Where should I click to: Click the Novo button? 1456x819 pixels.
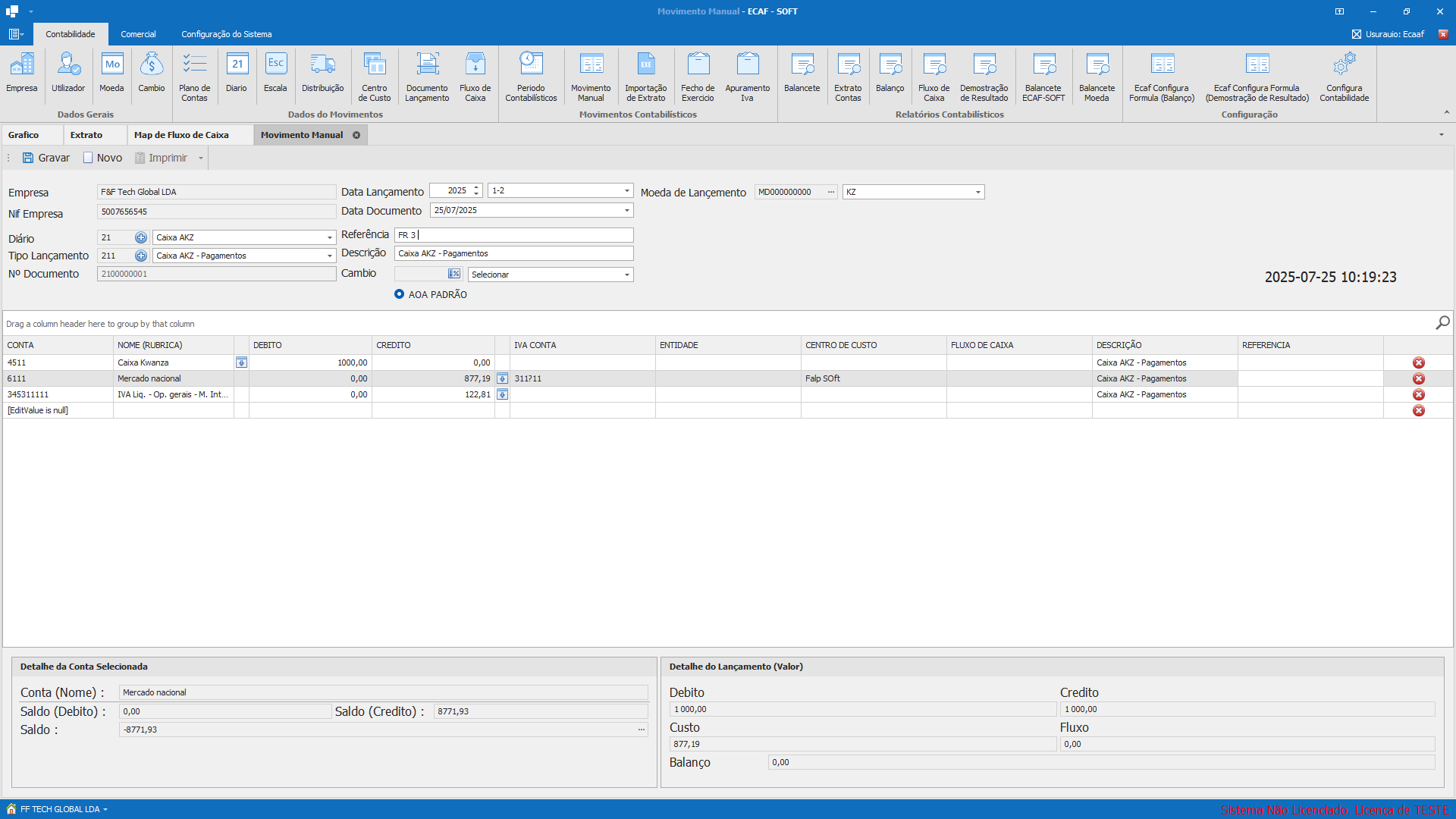point(102,158)
